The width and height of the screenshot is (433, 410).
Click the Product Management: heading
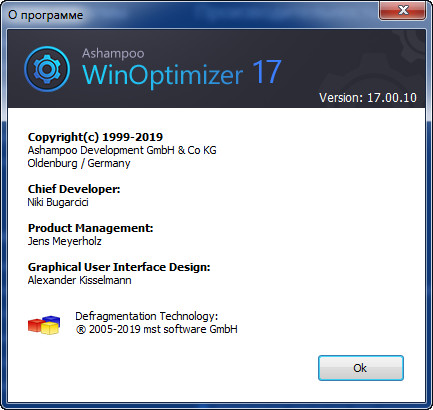(90, 228)
